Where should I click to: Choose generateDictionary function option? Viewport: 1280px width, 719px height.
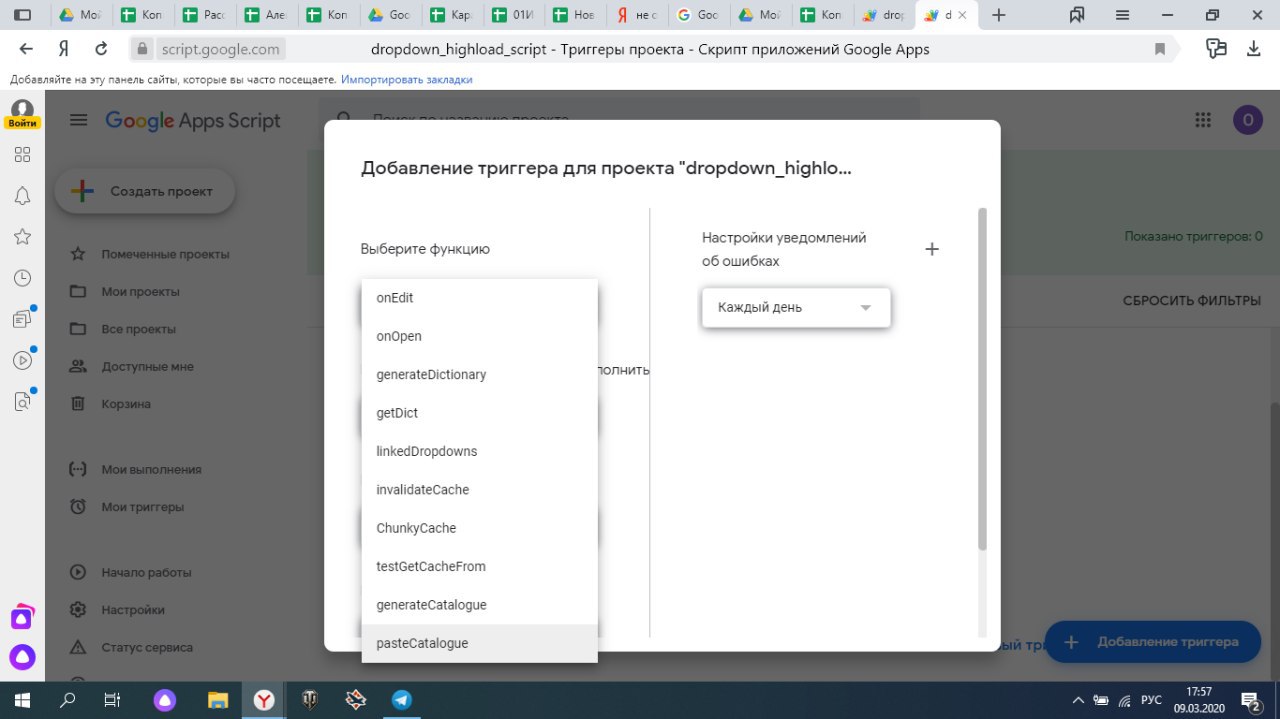479,375
